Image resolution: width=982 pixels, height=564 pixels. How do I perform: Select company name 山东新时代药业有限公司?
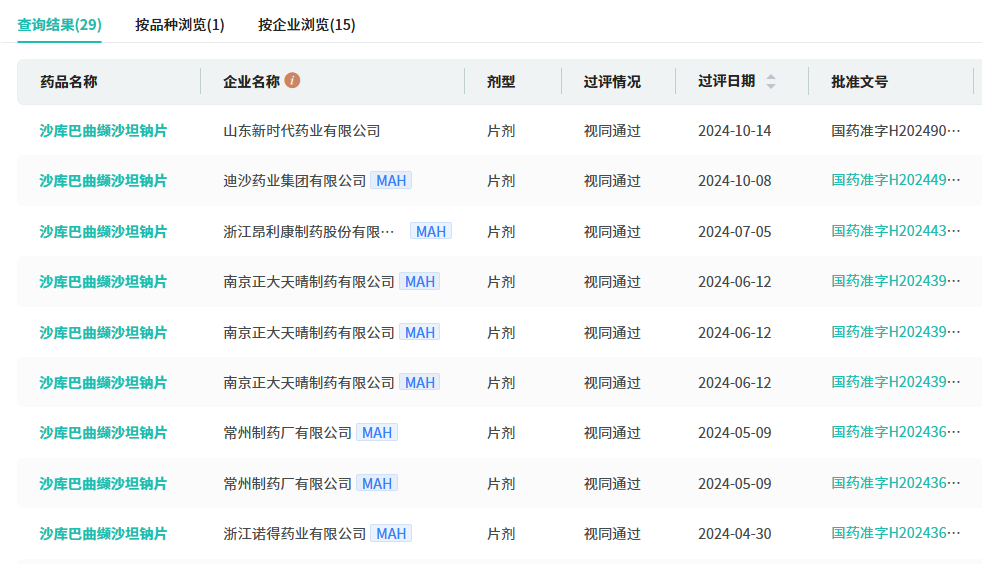[x=302, y=131]
